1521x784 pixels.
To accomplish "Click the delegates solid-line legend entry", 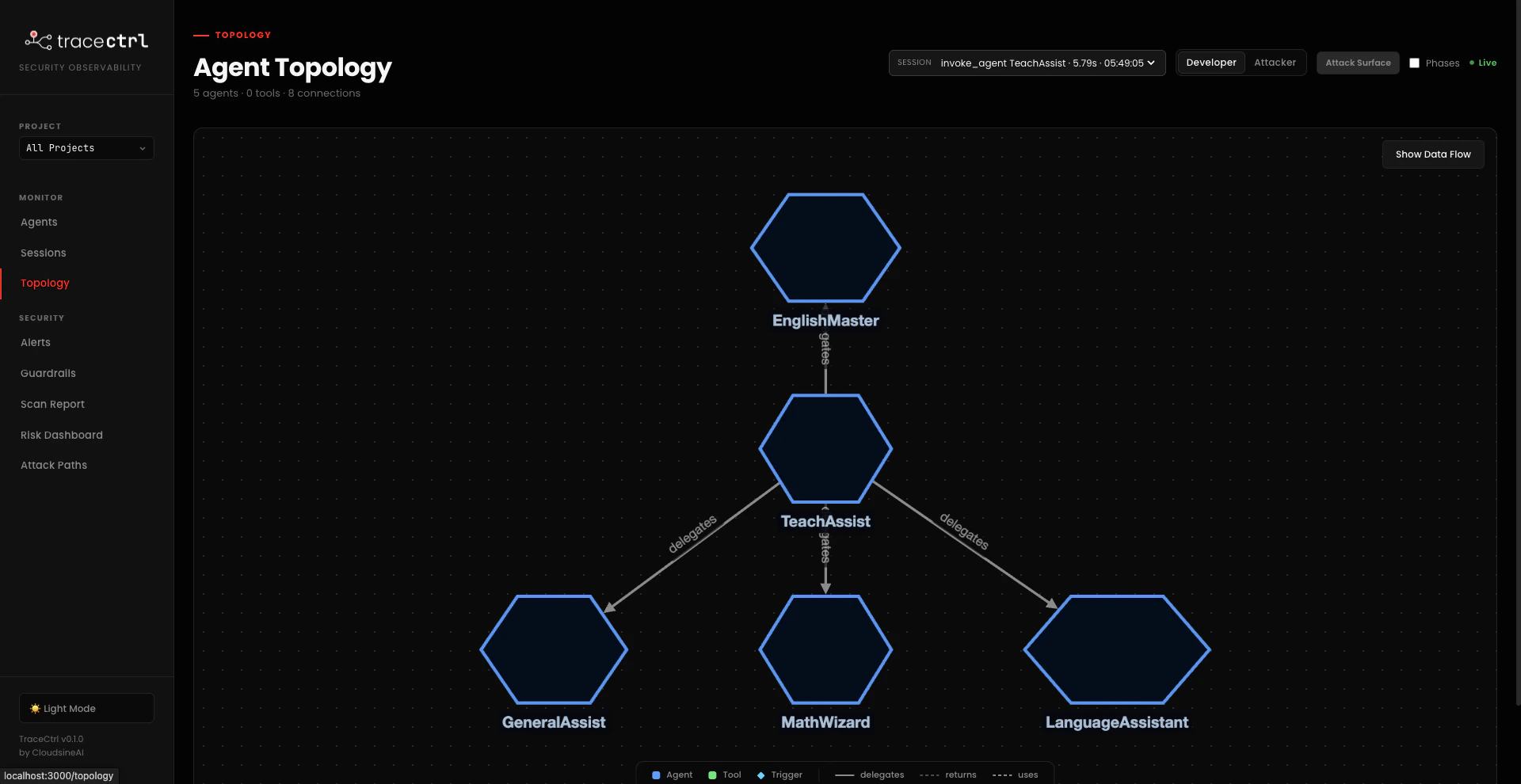I will pos(870,775).
